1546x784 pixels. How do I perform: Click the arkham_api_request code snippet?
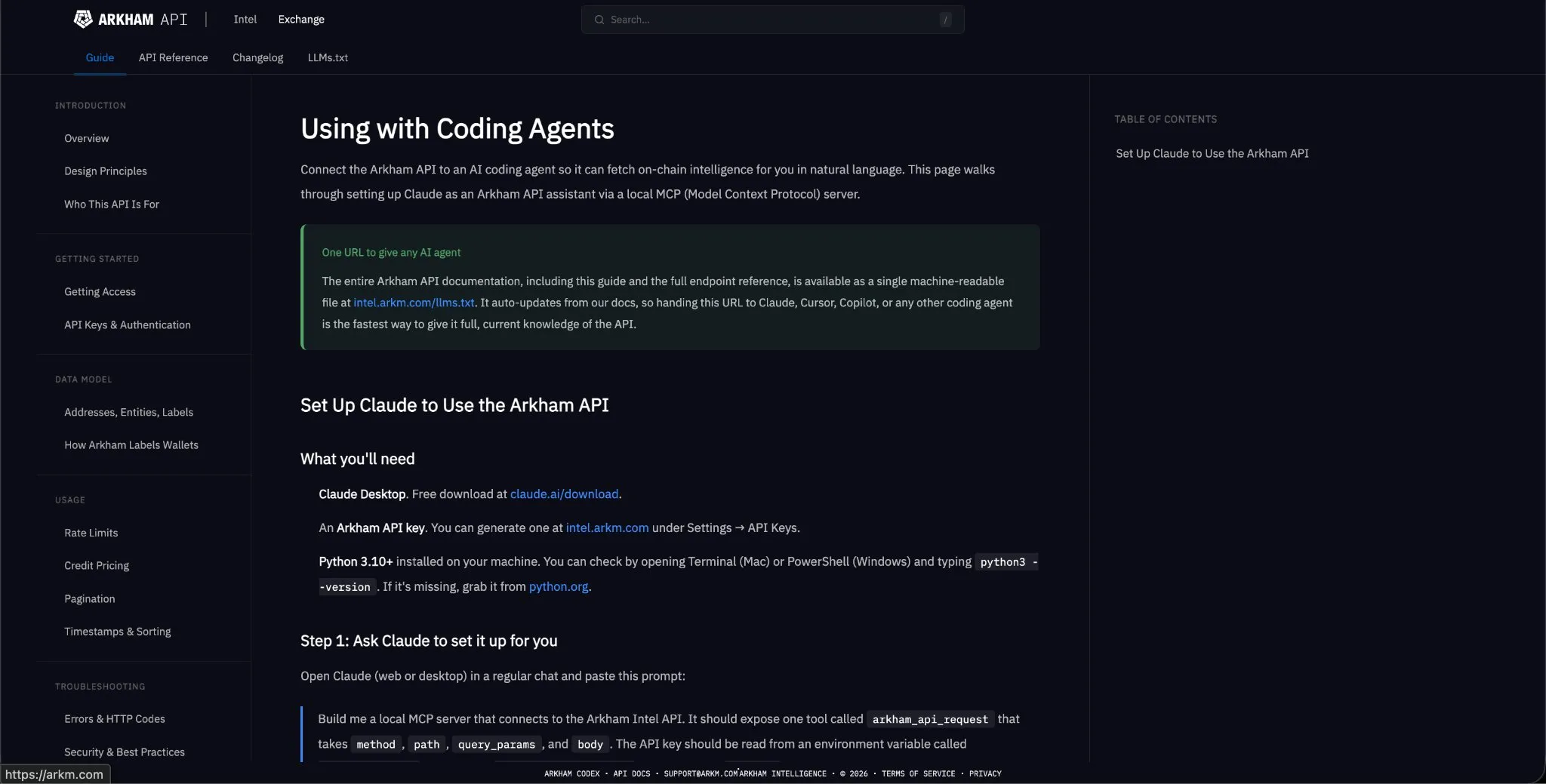coord(930,720)
